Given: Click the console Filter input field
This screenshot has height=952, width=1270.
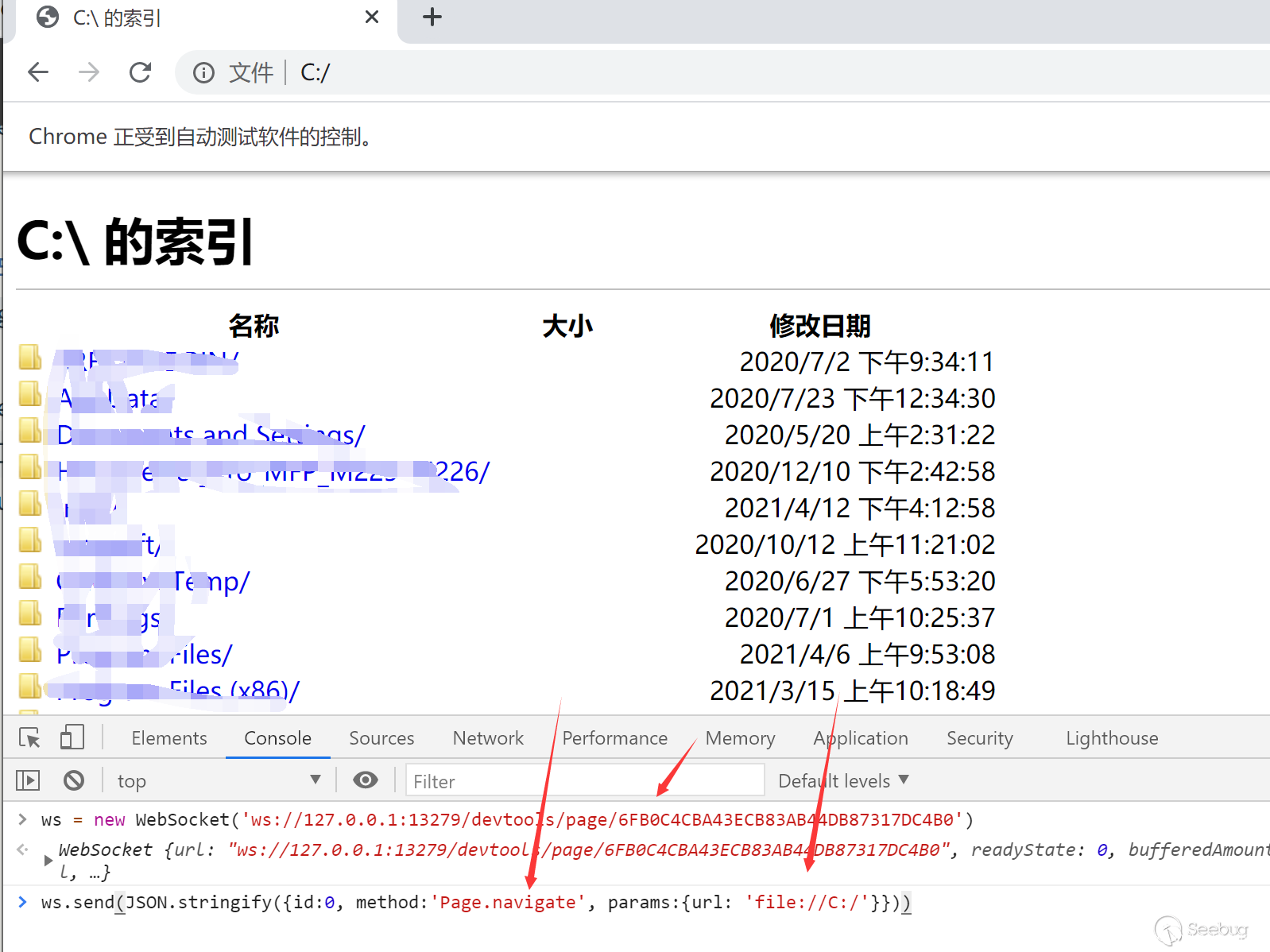Looking at the screenshot, I should point(585,780).
